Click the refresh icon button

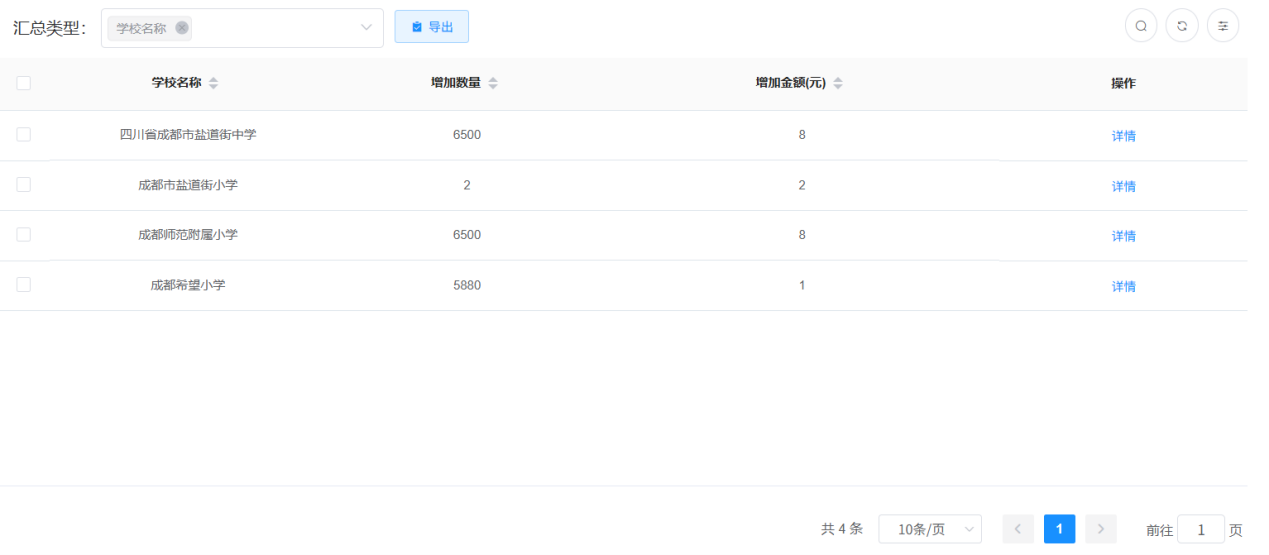pyautogui.click(x=1182, y=26)
